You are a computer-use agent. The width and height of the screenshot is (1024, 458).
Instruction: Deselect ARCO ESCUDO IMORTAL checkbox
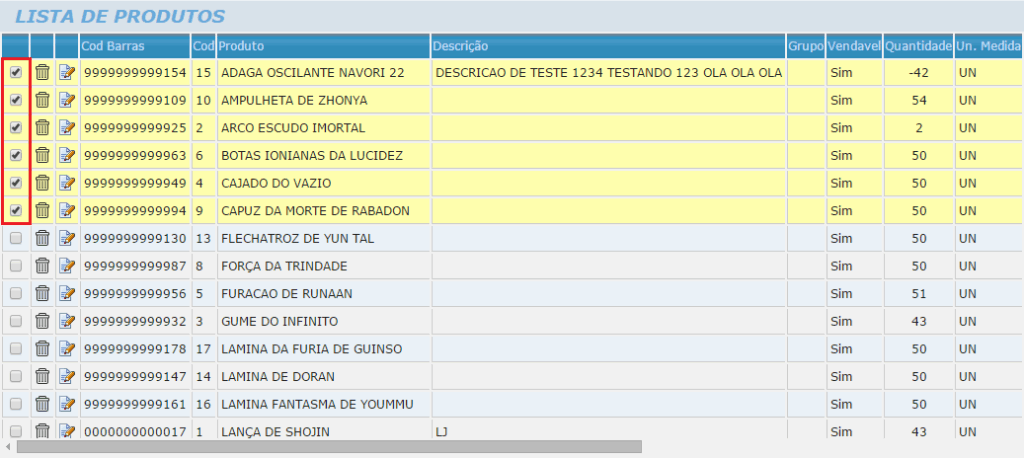[16, 127]
